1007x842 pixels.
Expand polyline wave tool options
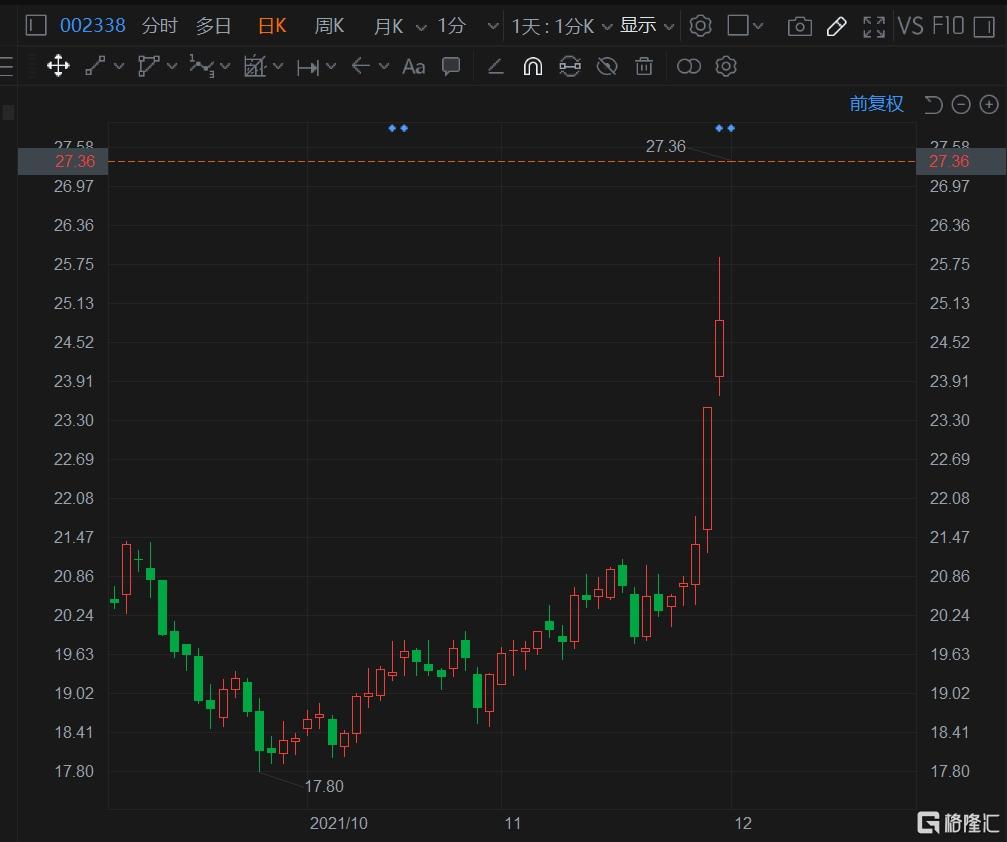tap(225, 66)
